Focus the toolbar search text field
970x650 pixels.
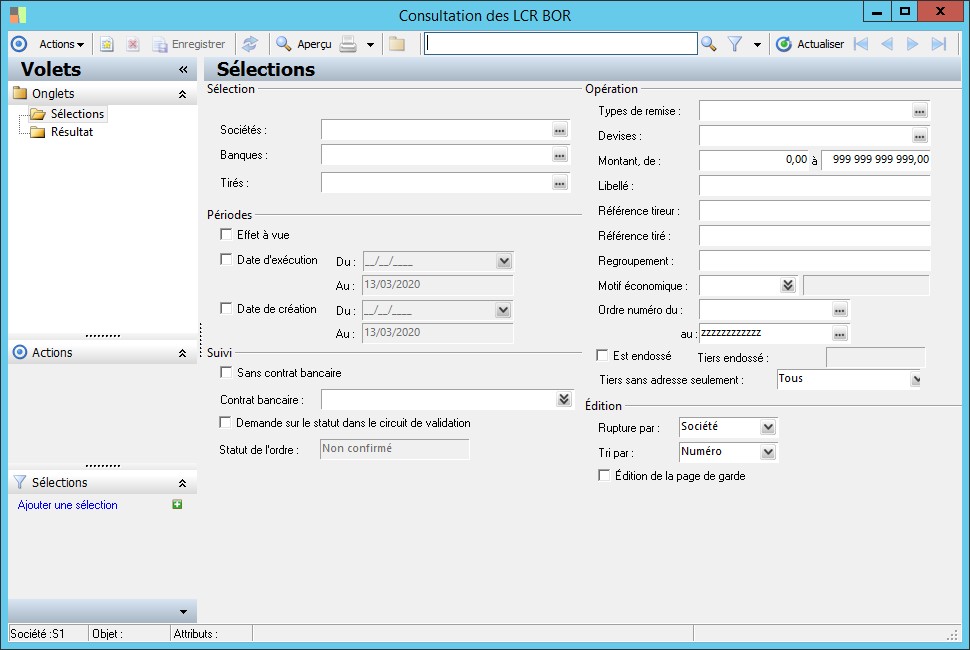click(x=560, y=43)
